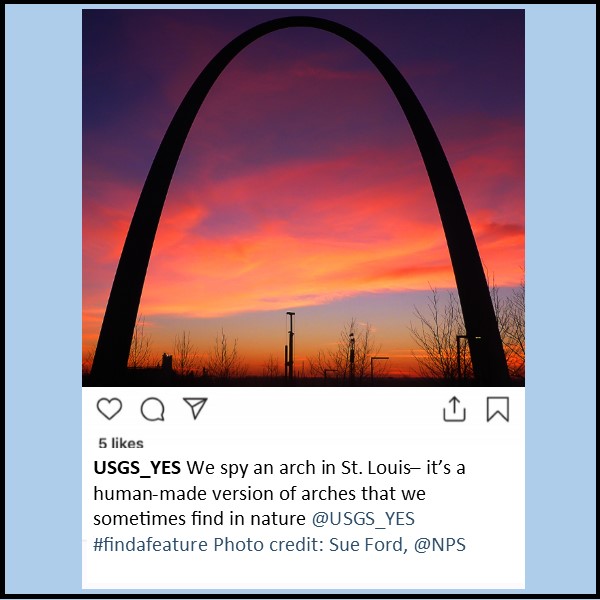The image size is (600, 600).
Task: Send the post using the paper plane icon
Action: pos(195,408)
